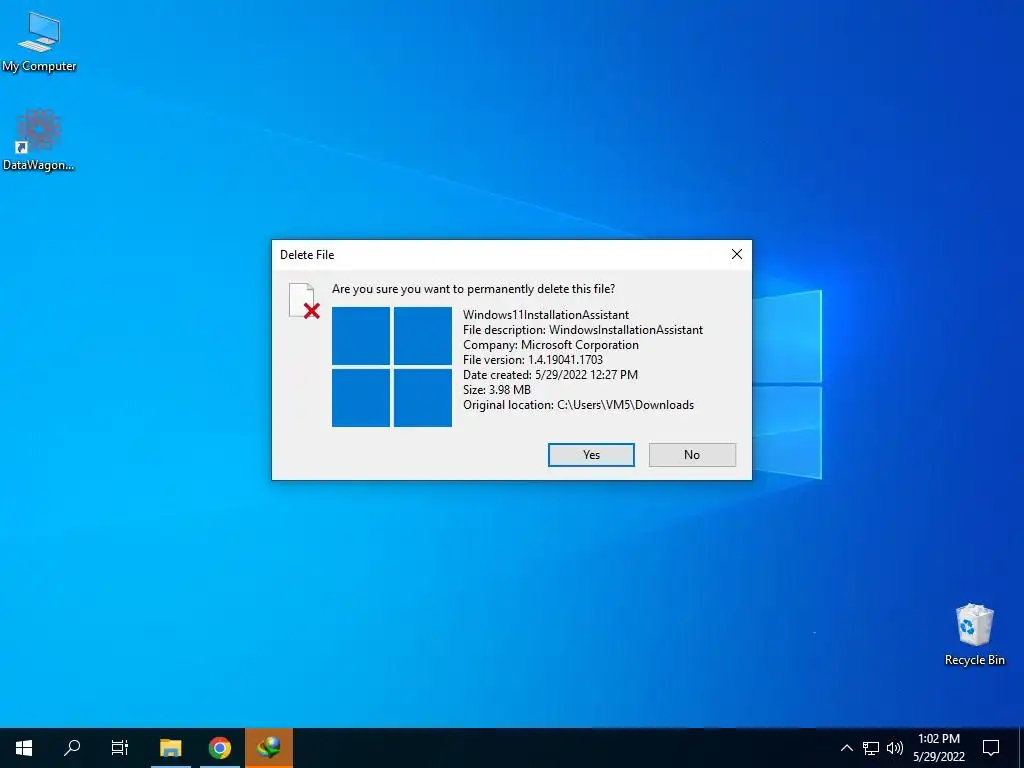Click the Date created line
1024x768 pixels.
(x=551, y=375)
